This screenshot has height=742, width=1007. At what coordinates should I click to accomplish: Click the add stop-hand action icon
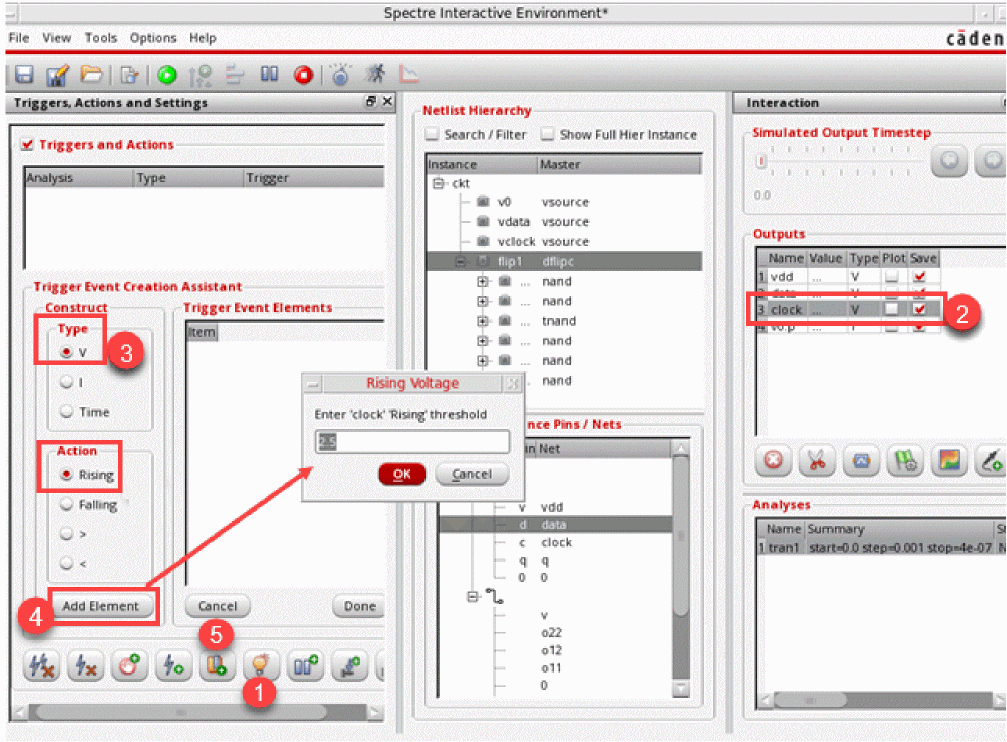coord(129,666)
